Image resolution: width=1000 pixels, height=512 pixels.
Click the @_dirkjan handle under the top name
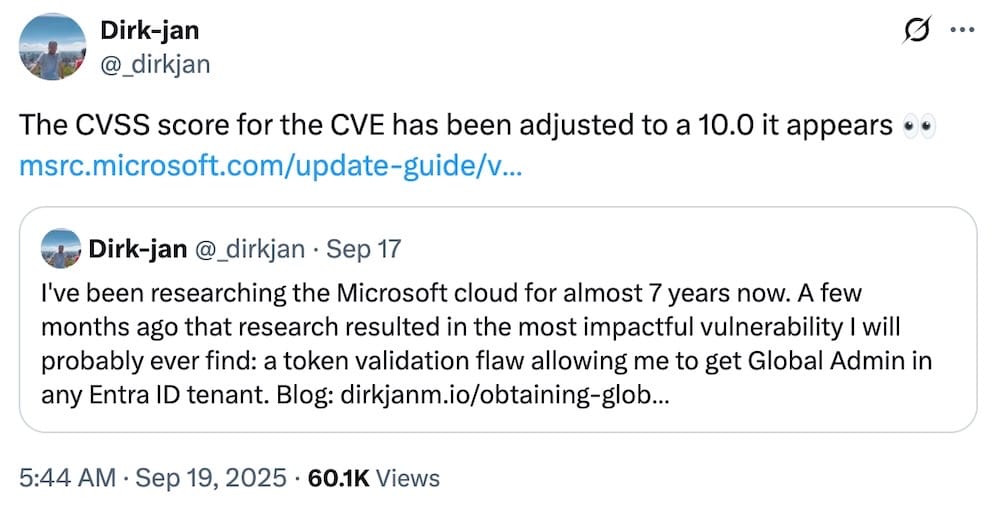tap(155, 64)
